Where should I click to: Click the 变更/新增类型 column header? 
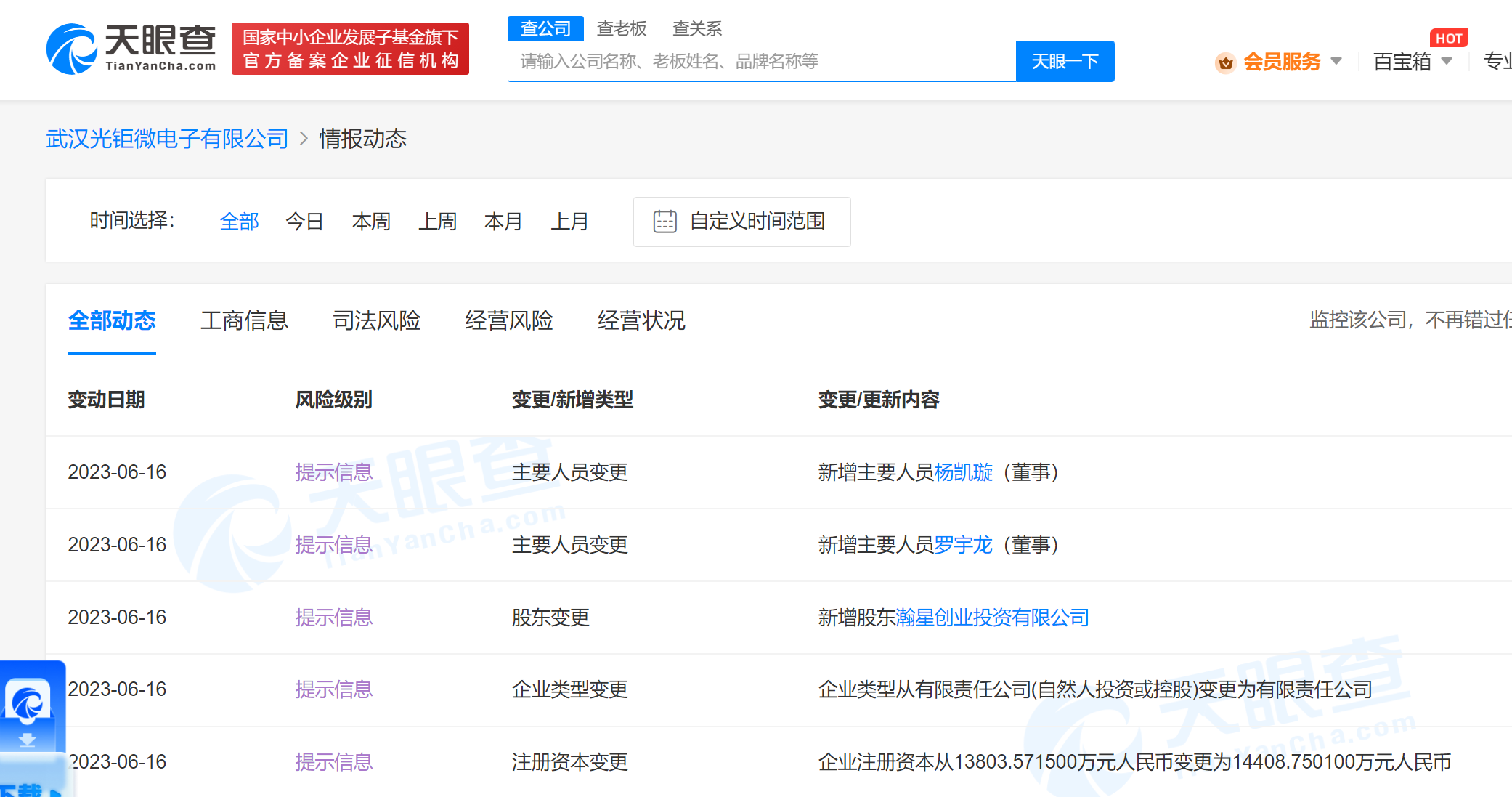(x=572, y=400)
